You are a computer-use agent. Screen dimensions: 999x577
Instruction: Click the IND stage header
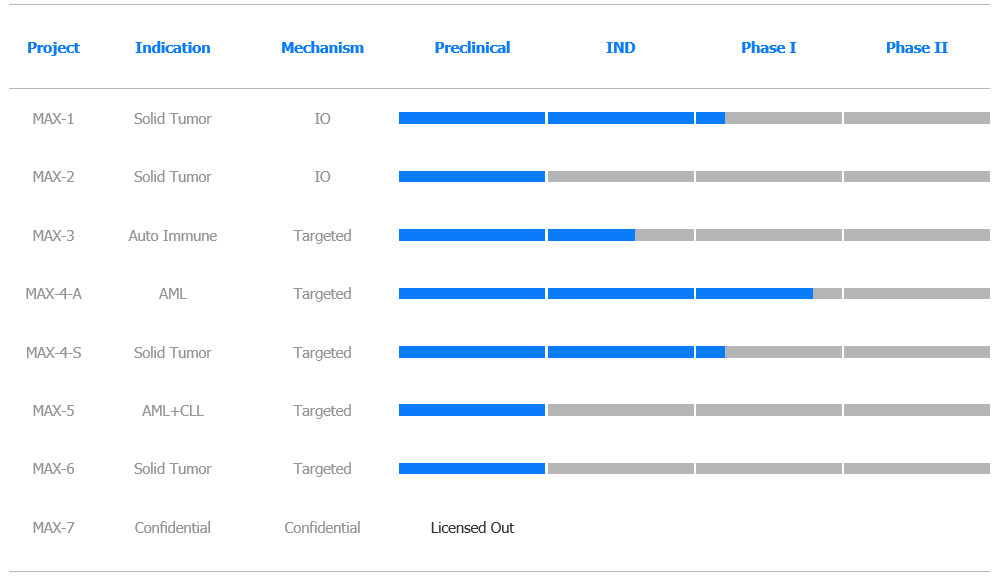click(x=621, y=48)
